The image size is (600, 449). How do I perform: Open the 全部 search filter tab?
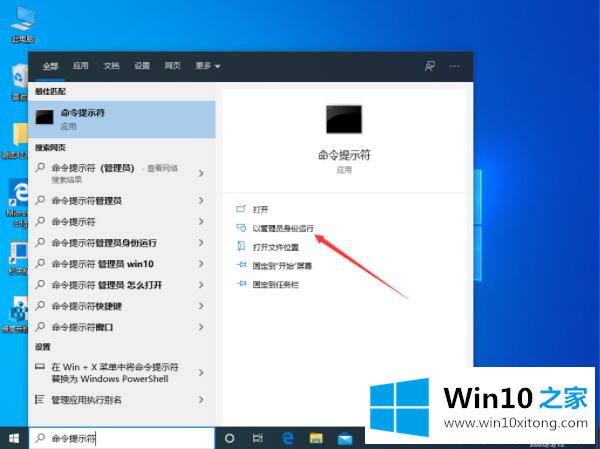coord(50,66)
